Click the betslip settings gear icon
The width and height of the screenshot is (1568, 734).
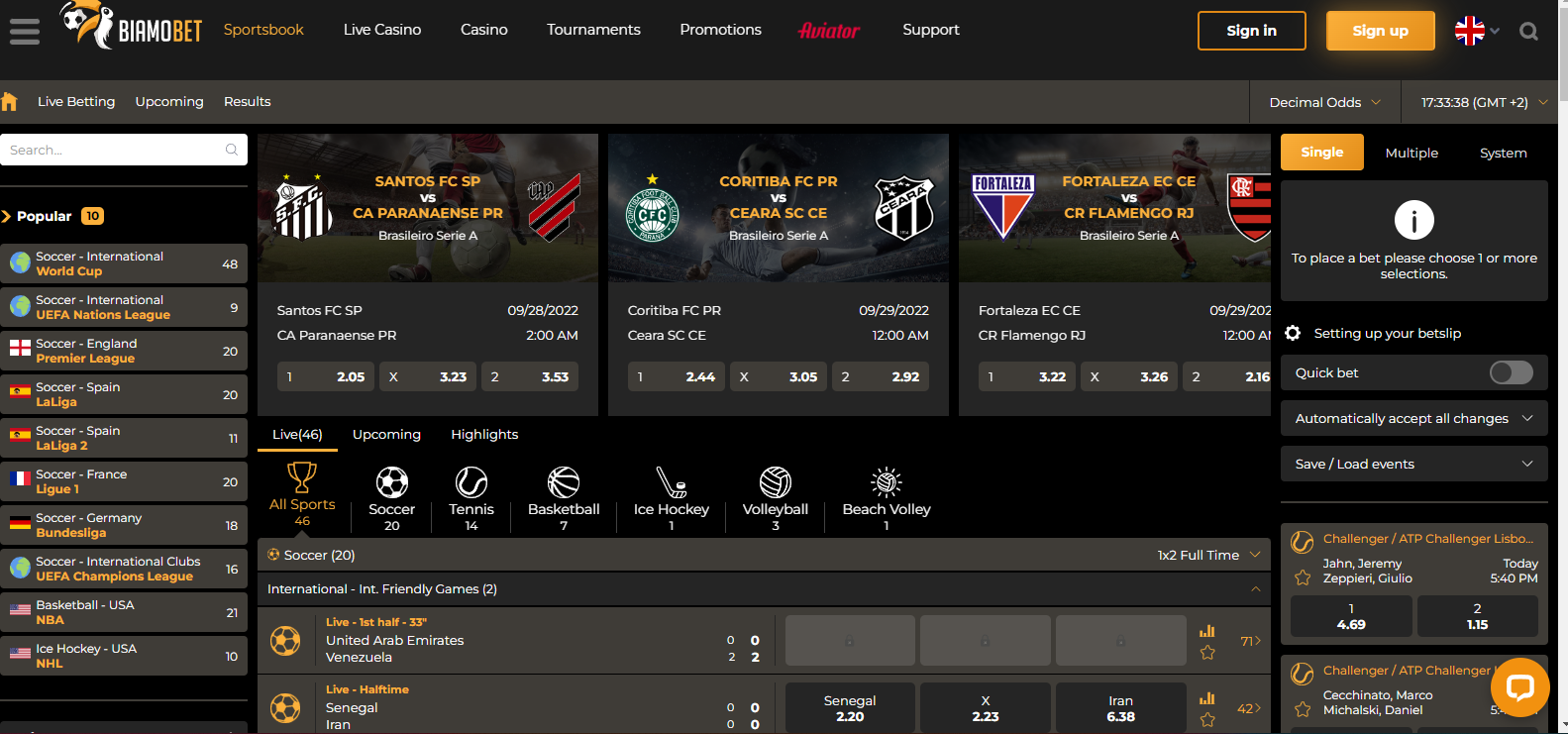(1293, 333)
